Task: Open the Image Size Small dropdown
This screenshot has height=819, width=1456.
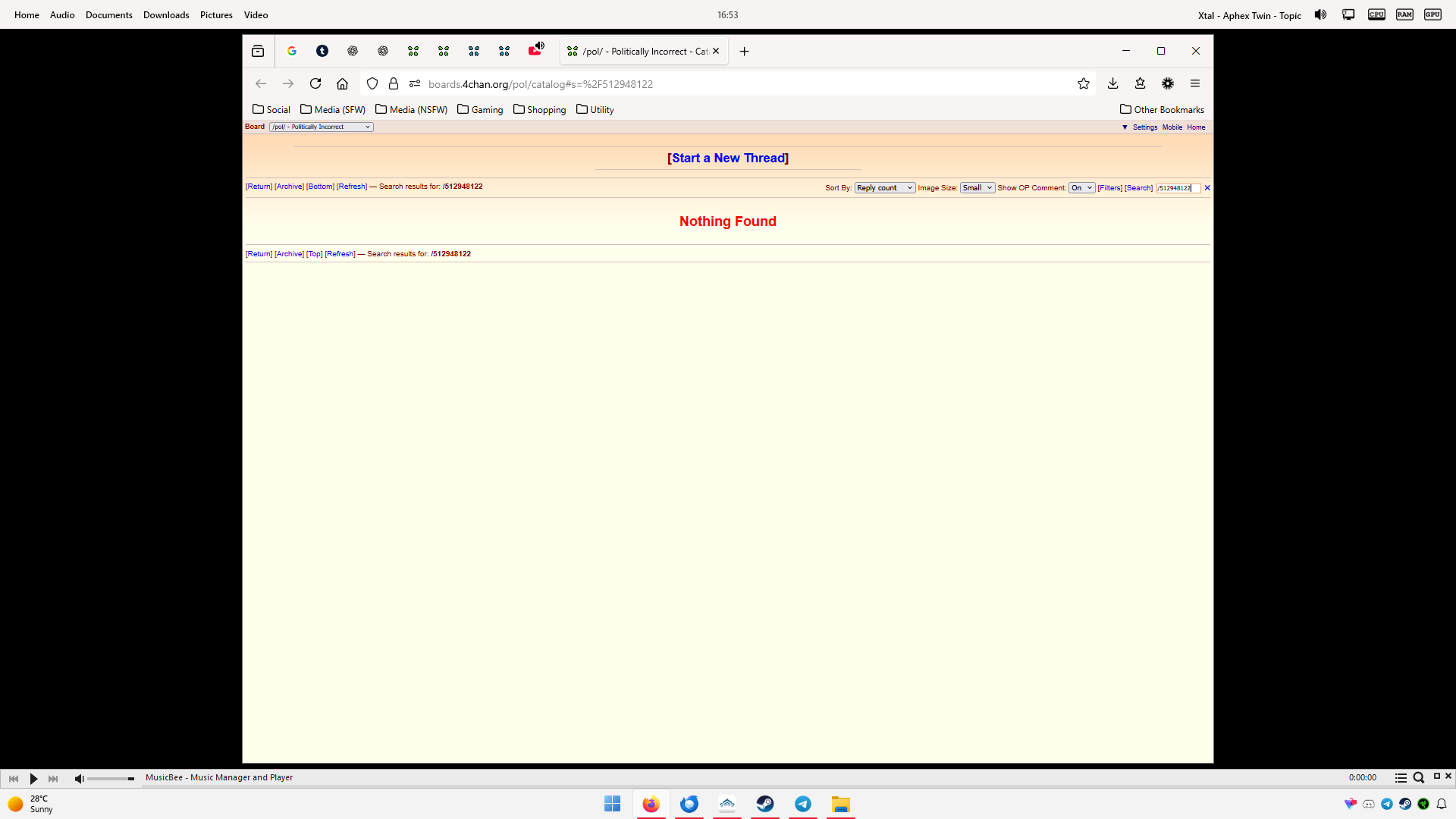Action: coord(977,188)
